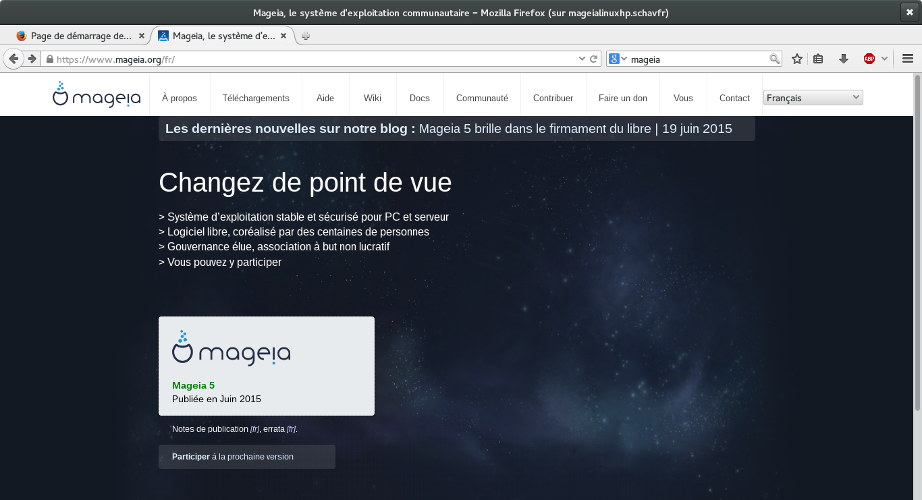Click the vertical page scrollbar
Viewport: 922px width, 500px height.
coord(917,242)
